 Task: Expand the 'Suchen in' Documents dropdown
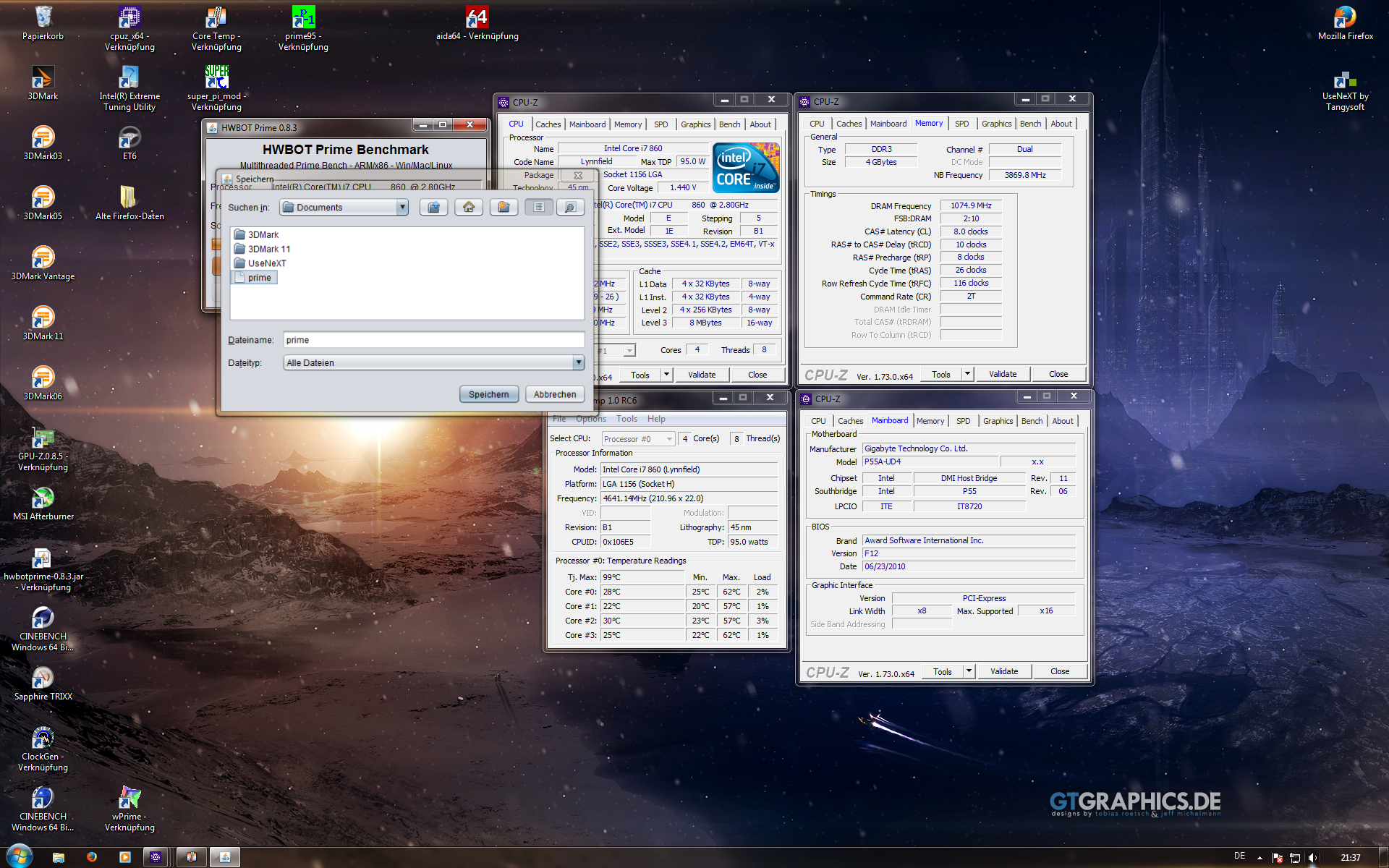402,208
